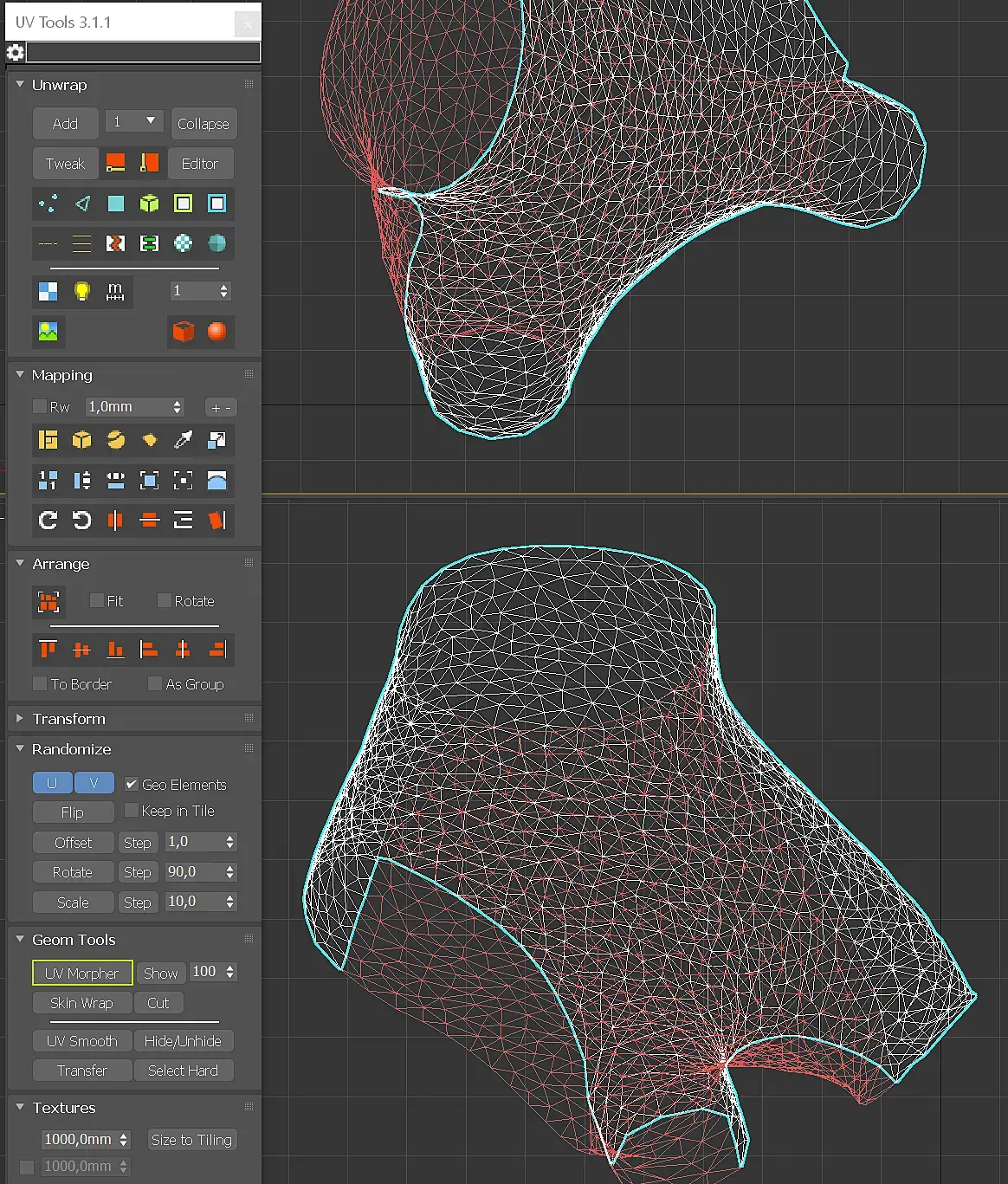The width and height of the screenshot is (1008, 1184).
Task: Toggle the V randomize axis button
Action: coord(94,783)
